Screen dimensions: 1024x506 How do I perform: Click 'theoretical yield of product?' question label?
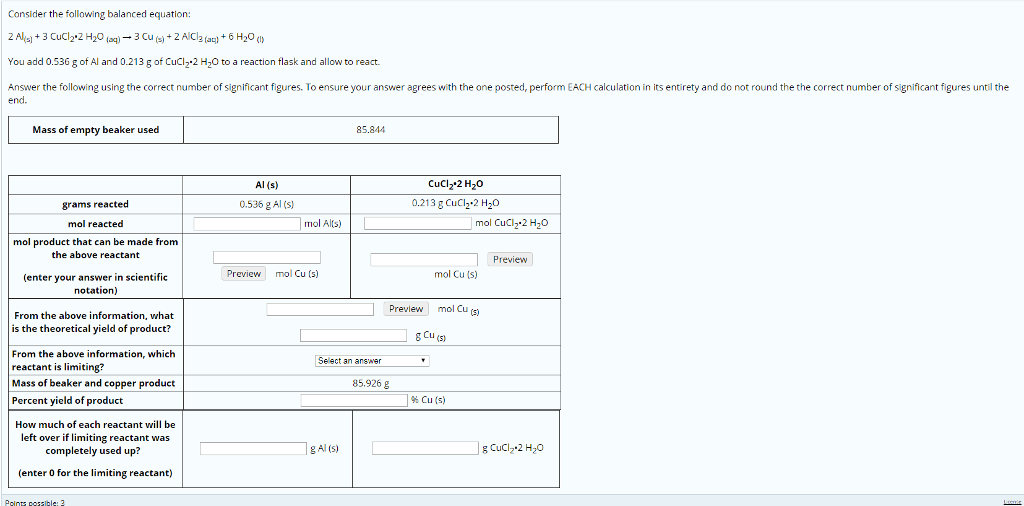[x=91, y=322]
